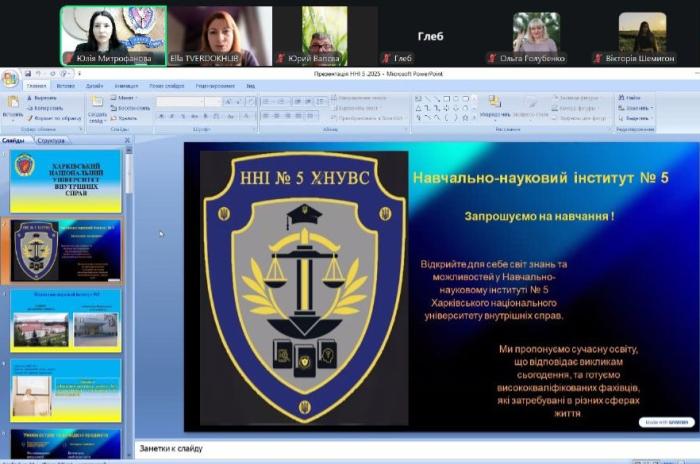Image resolution: width=700 pixels, height=464 pixels.
Task: Open the Анимация ribbon tab
Action: pos(126,86)
